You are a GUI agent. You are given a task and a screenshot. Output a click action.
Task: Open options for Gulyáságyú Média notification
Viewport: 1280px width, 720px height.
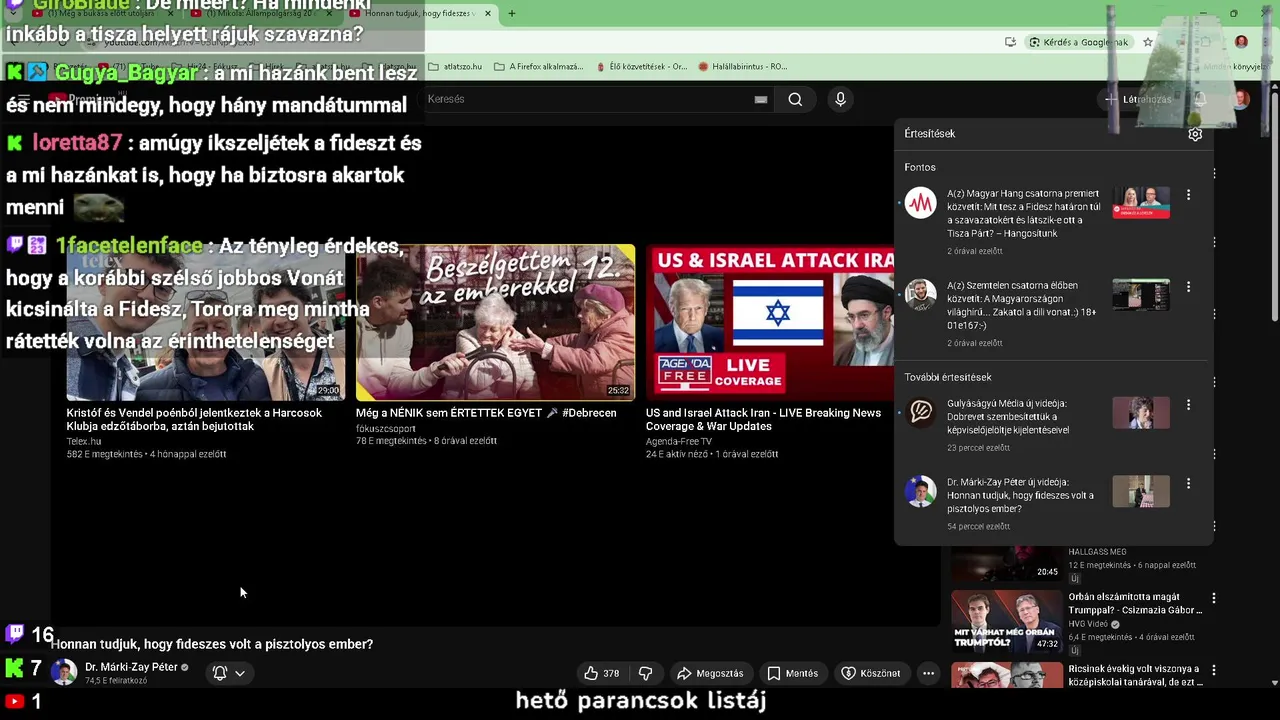1188,405
